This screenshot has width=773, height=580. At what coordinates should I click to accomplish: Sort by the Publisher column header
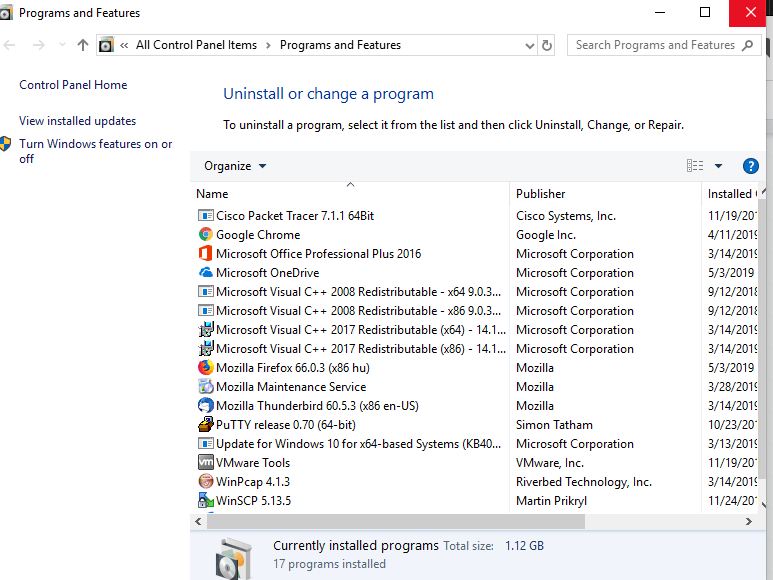tap(605, 194)
